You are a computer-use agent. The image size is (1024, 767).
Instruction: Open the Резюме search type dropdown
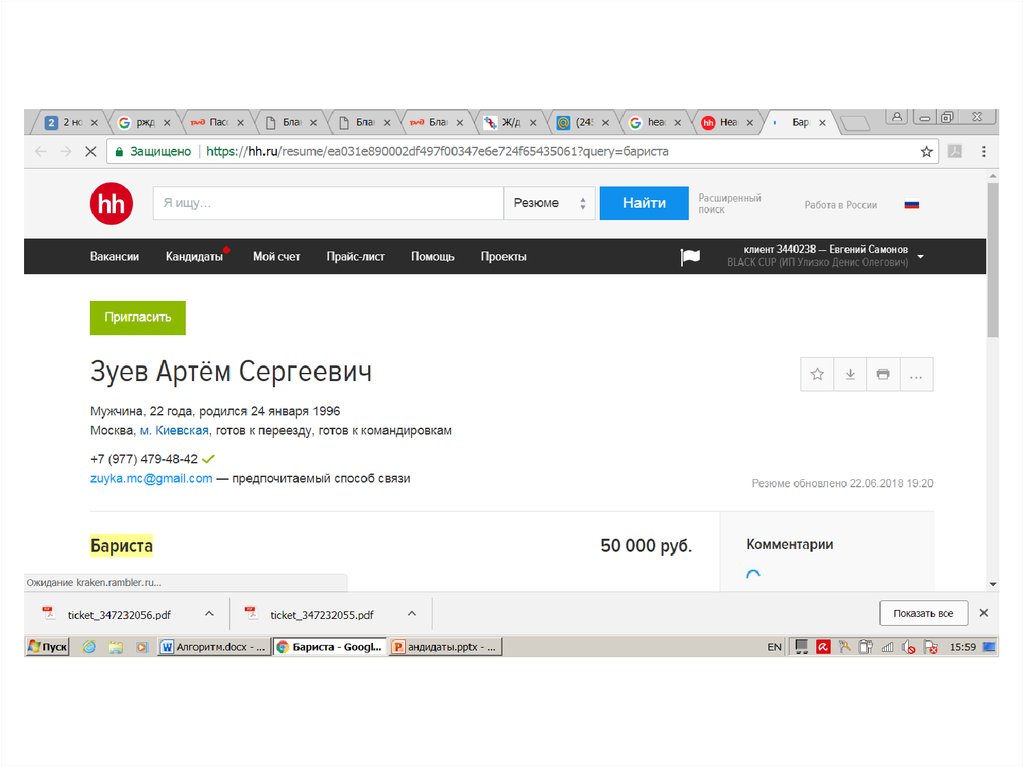pos(549,203)
